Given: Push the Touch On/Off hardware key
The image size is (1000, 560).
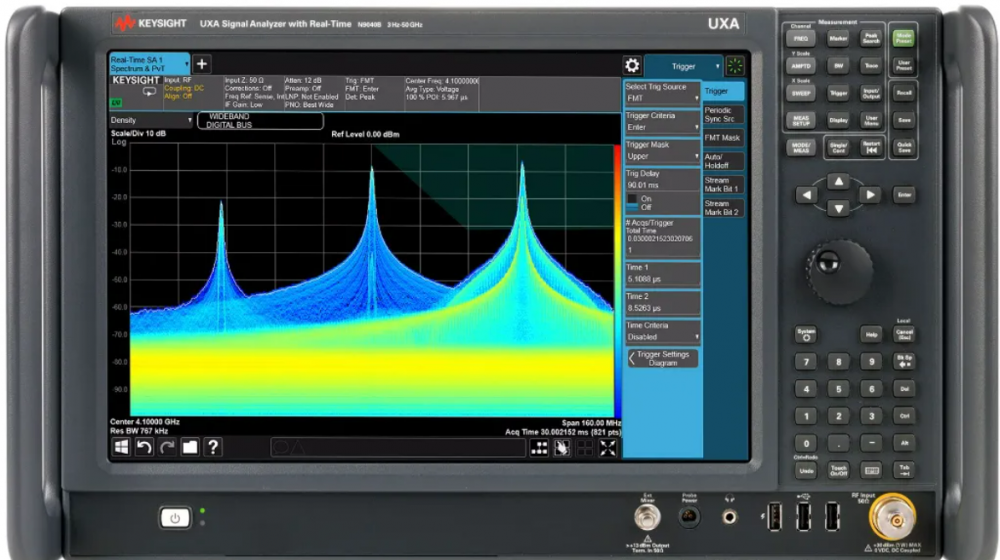Looking at the screenshot, I should pyautogui.click(x=839, y=471).
